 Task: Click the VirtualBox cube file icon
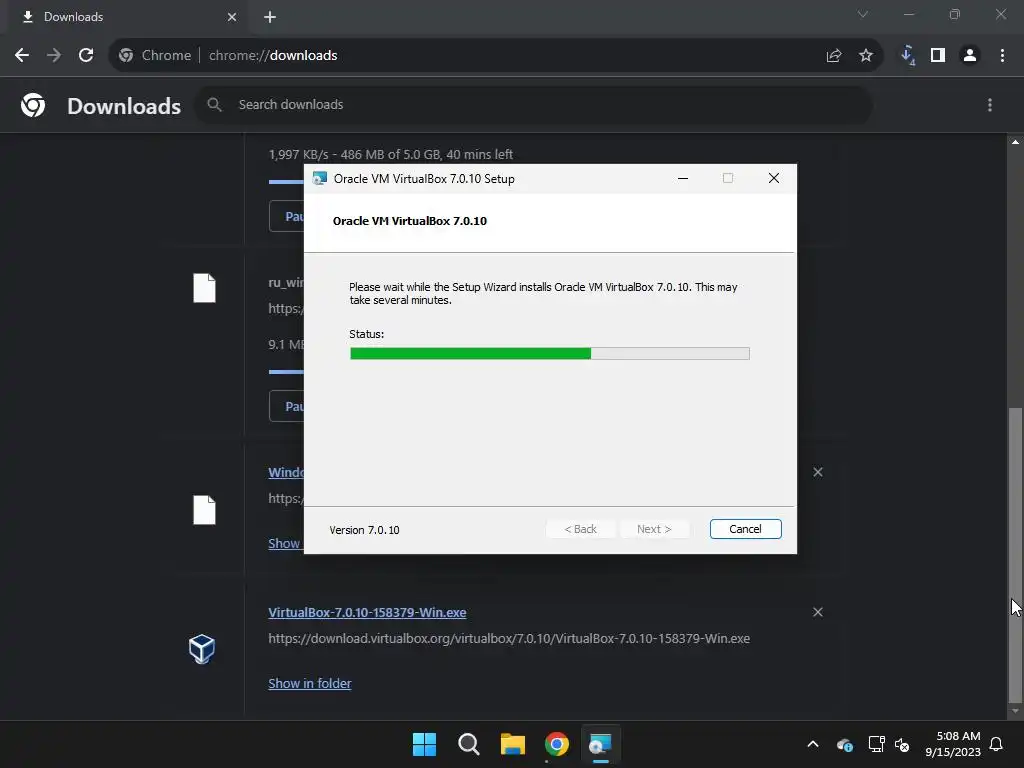(x=202, y=649)
